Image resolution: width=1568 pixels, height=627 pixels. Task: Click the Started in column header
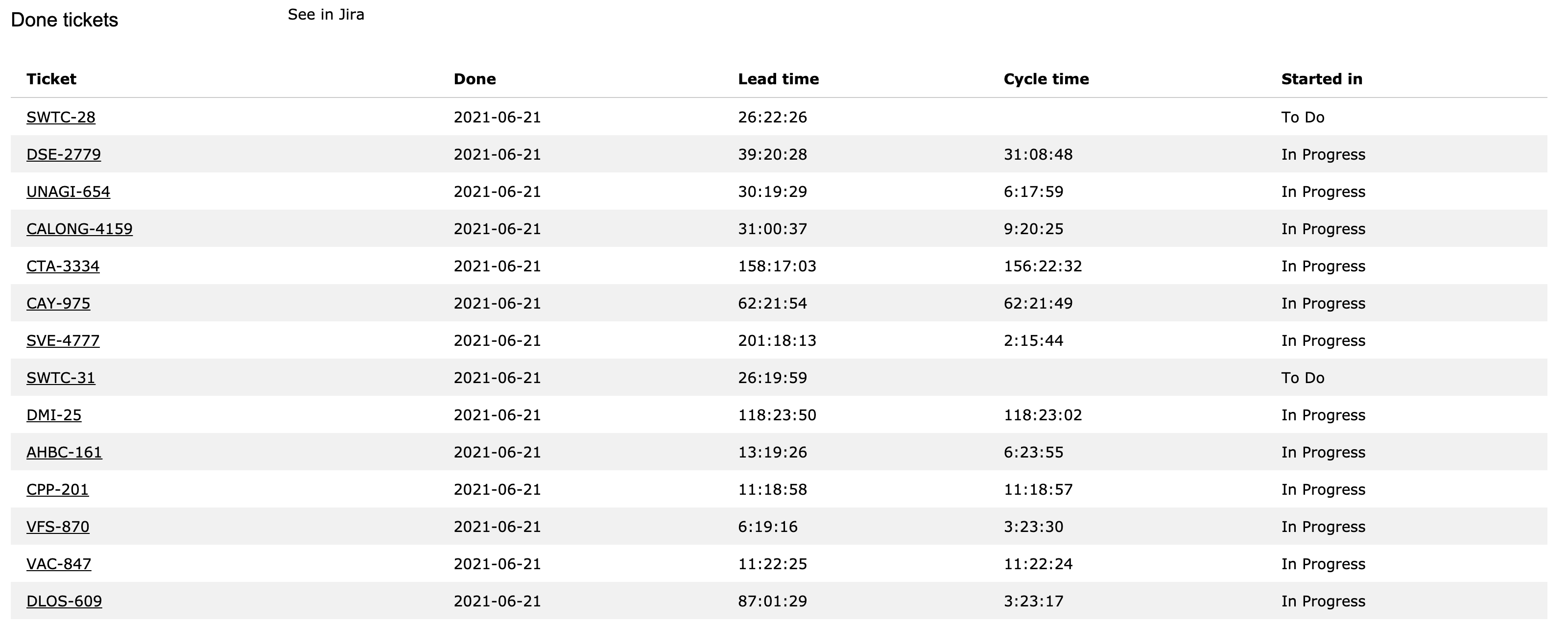(x=1322, y=79)
